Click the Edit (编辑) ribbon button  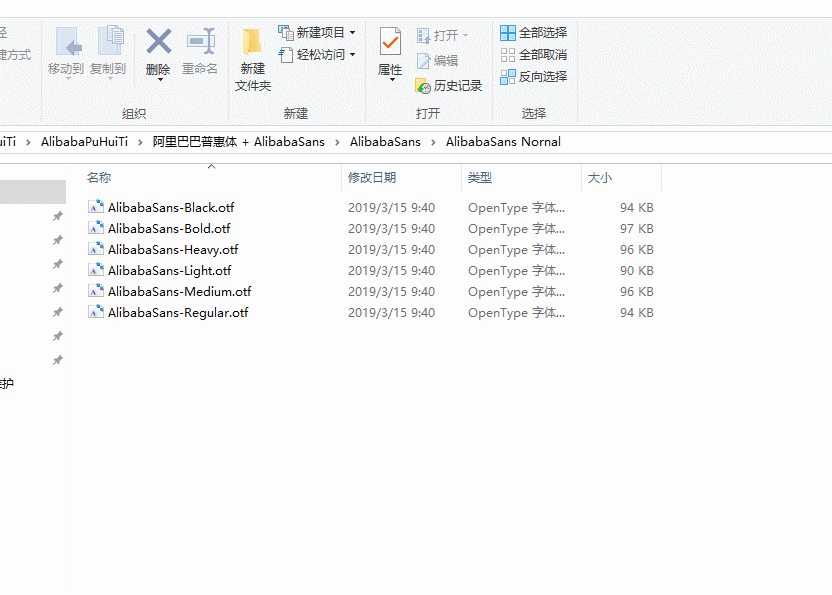pyautogui.click(x=438, y=61)
